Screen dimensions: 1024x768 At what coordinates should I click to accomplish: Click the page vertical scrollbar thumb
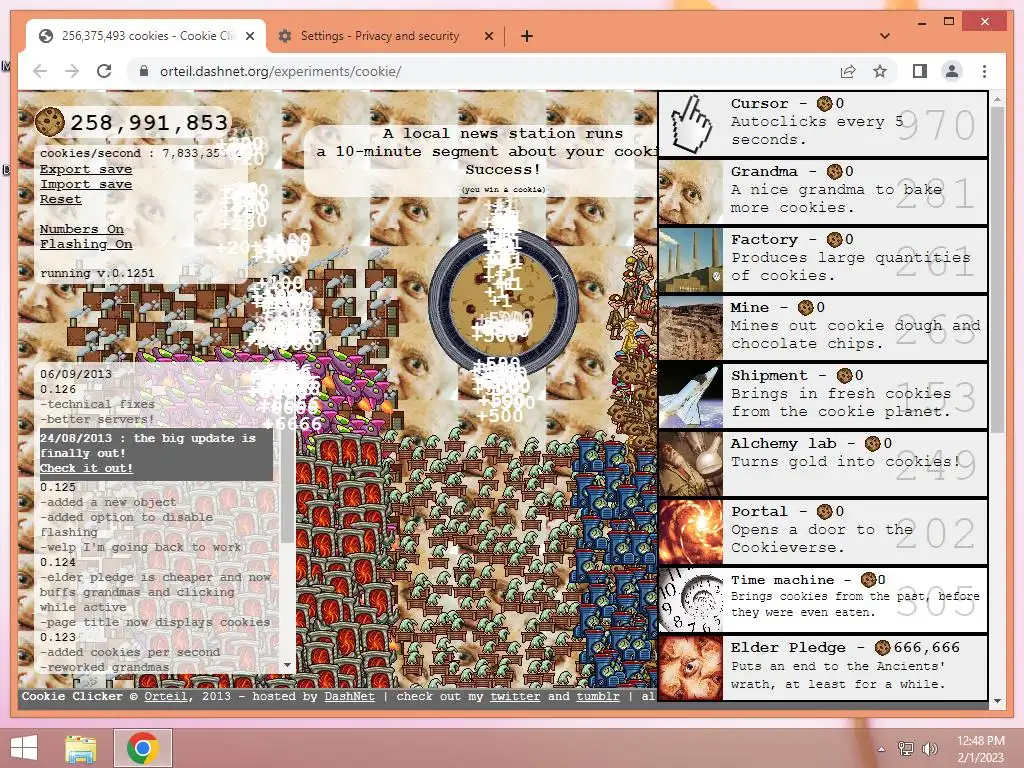coord(997,270)
